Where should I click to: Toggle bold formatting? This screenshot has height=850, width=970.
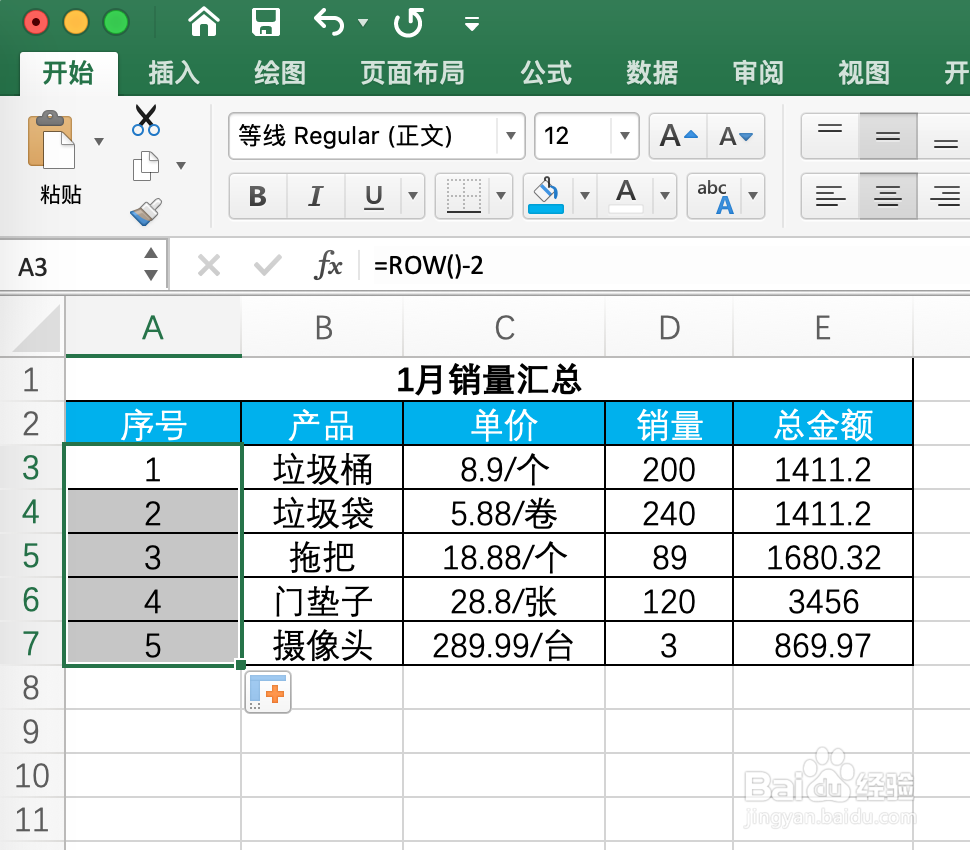pyautogui.click(x=257, y=196)
